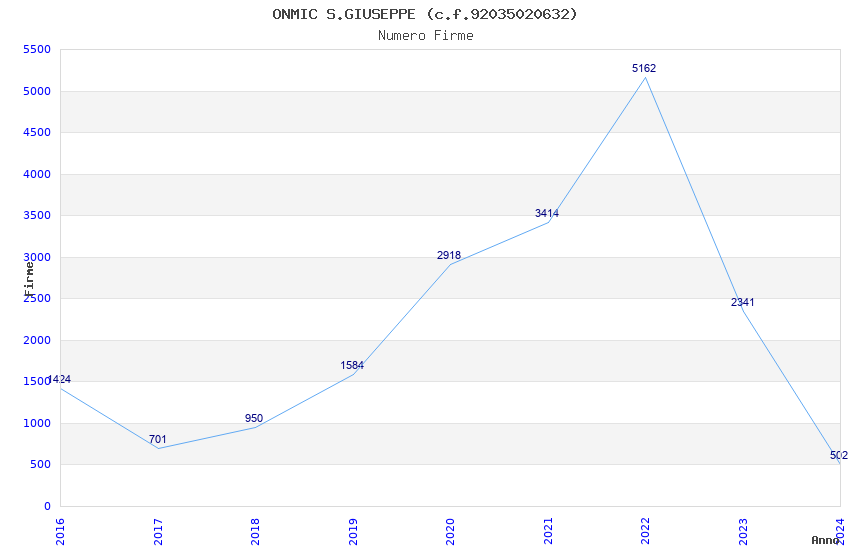850x550 pixels.
Task: Click x-axis year 2018
Action: point(255,532)
